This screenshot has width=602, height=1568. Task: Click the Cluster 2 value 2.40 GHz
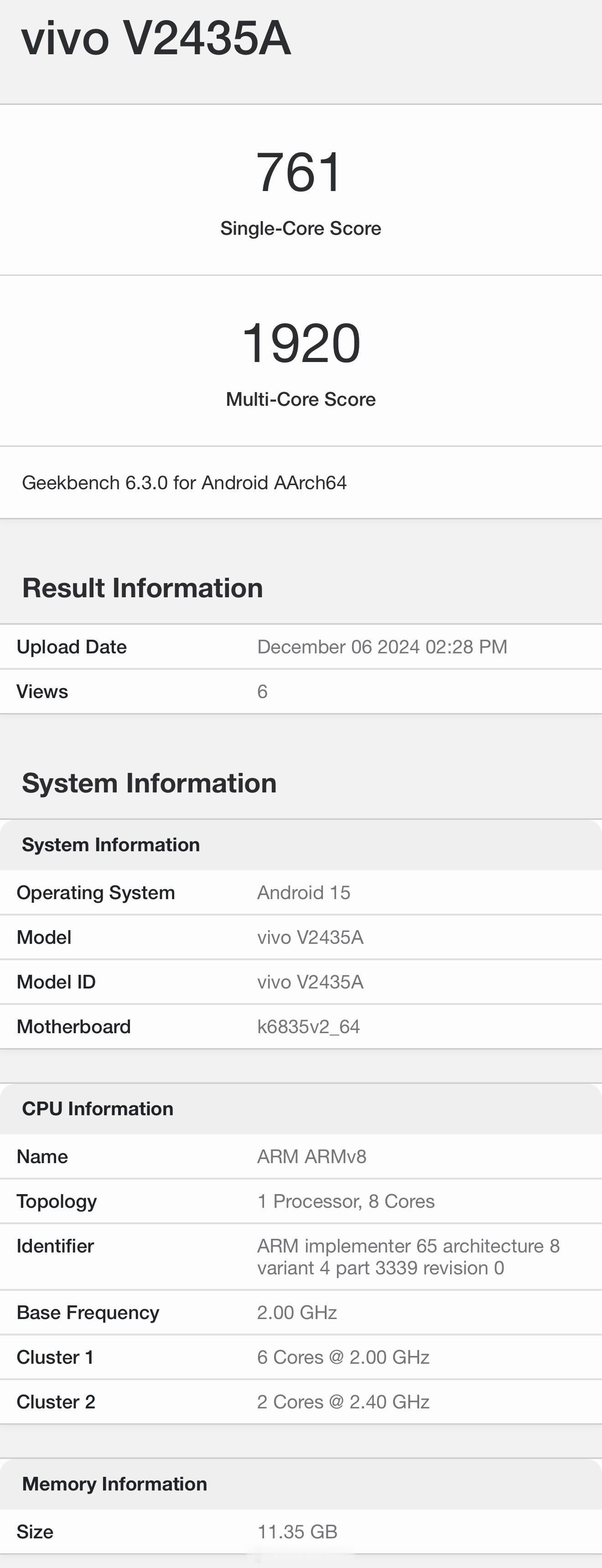coord(343,1402)
